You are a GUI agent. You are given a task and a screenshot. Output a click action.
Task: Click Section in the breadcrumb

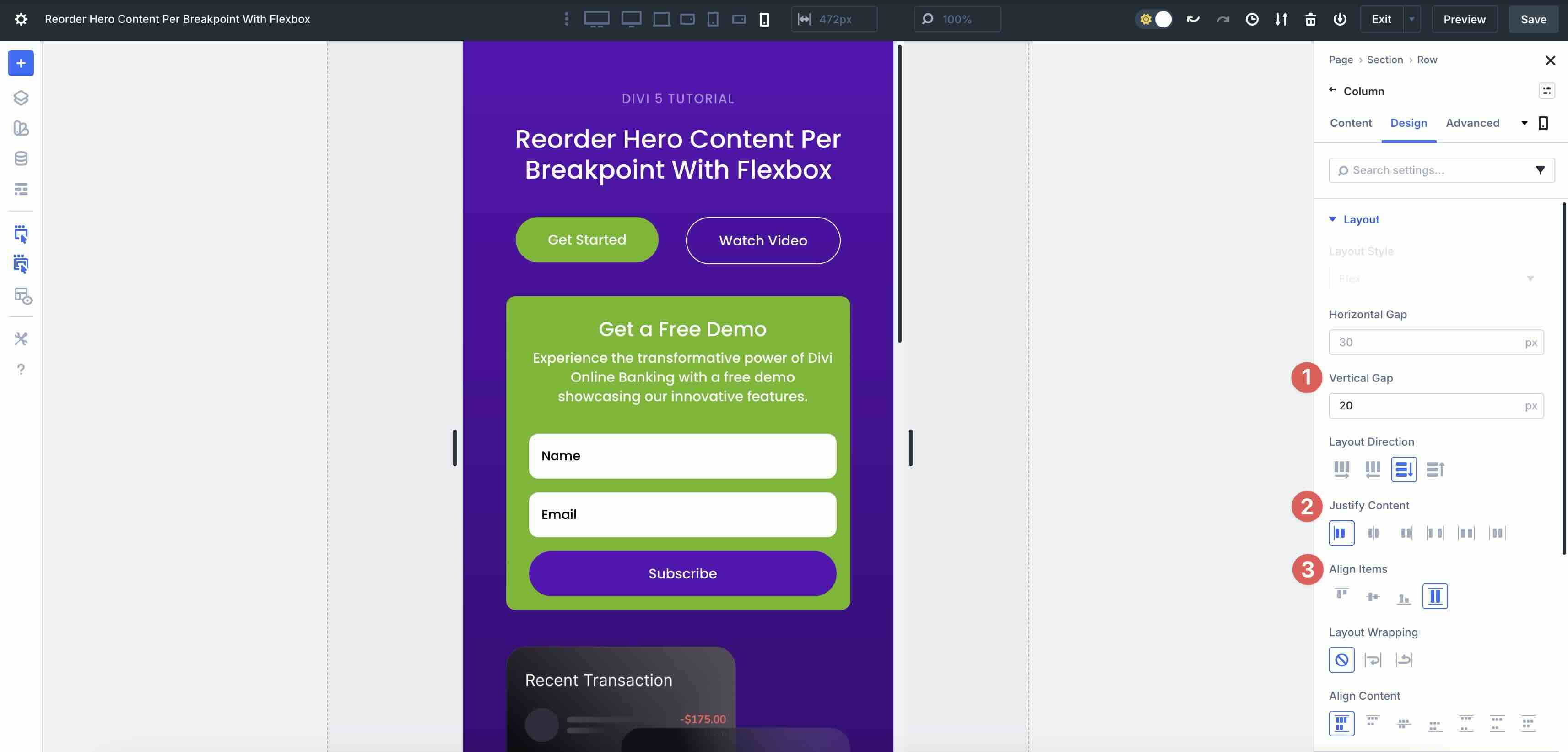tap(1384, 60)
